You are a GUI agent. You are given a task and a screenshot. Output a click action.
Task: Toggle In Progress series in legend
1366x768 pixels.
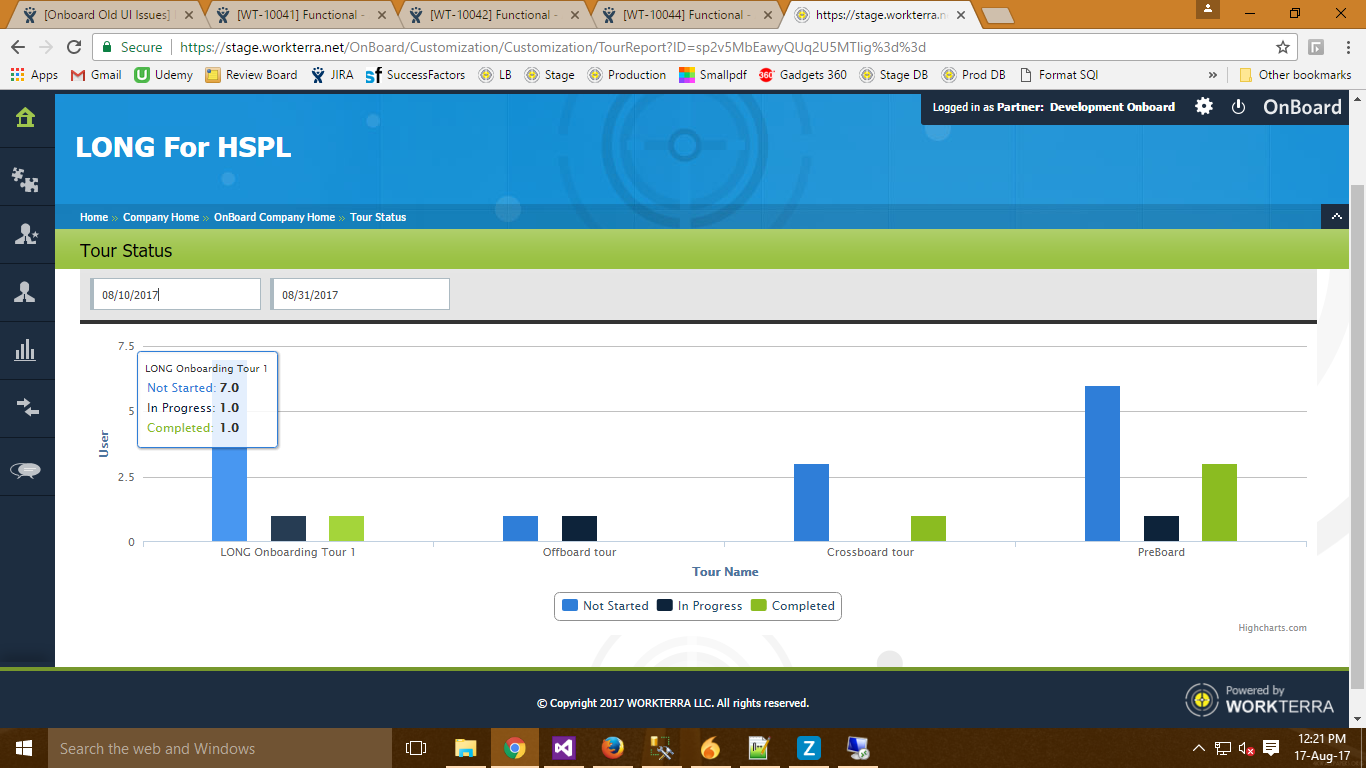coord(699,606)
